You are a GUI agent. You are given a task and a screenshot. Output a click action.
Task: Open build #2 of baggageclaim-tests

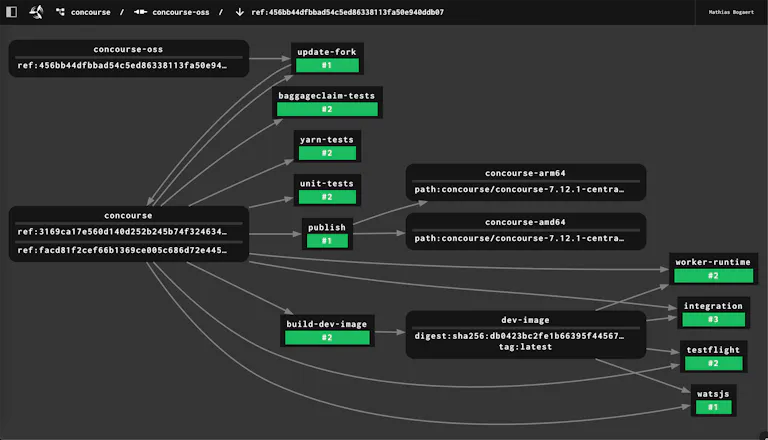[x=327, y=109]
